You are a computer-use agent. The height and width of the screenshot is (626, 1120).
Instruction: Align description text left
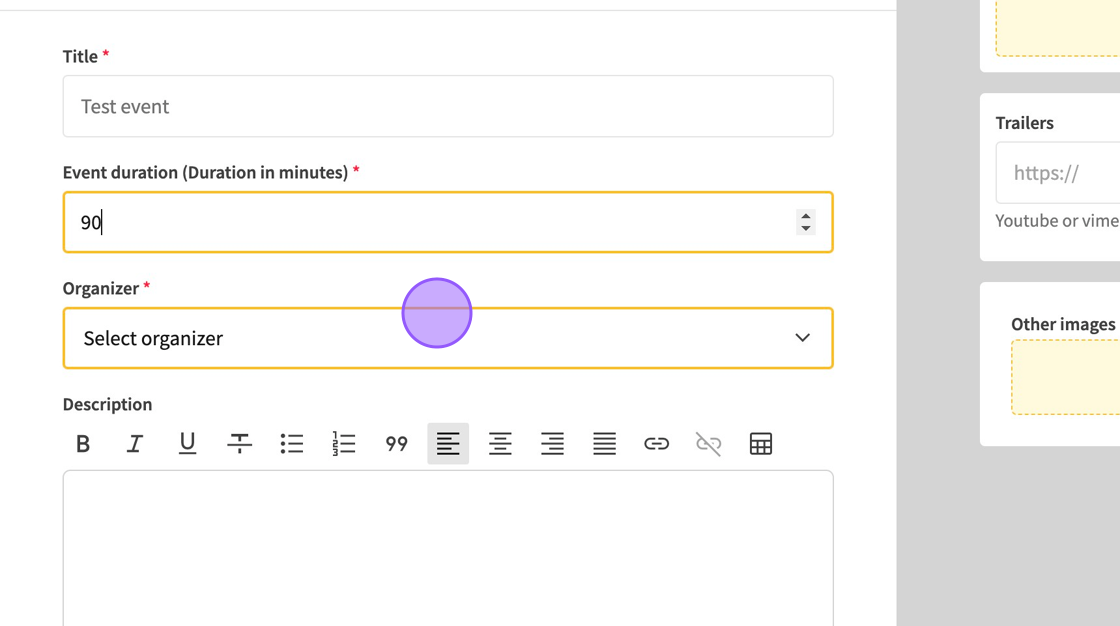tap(448, 444)
